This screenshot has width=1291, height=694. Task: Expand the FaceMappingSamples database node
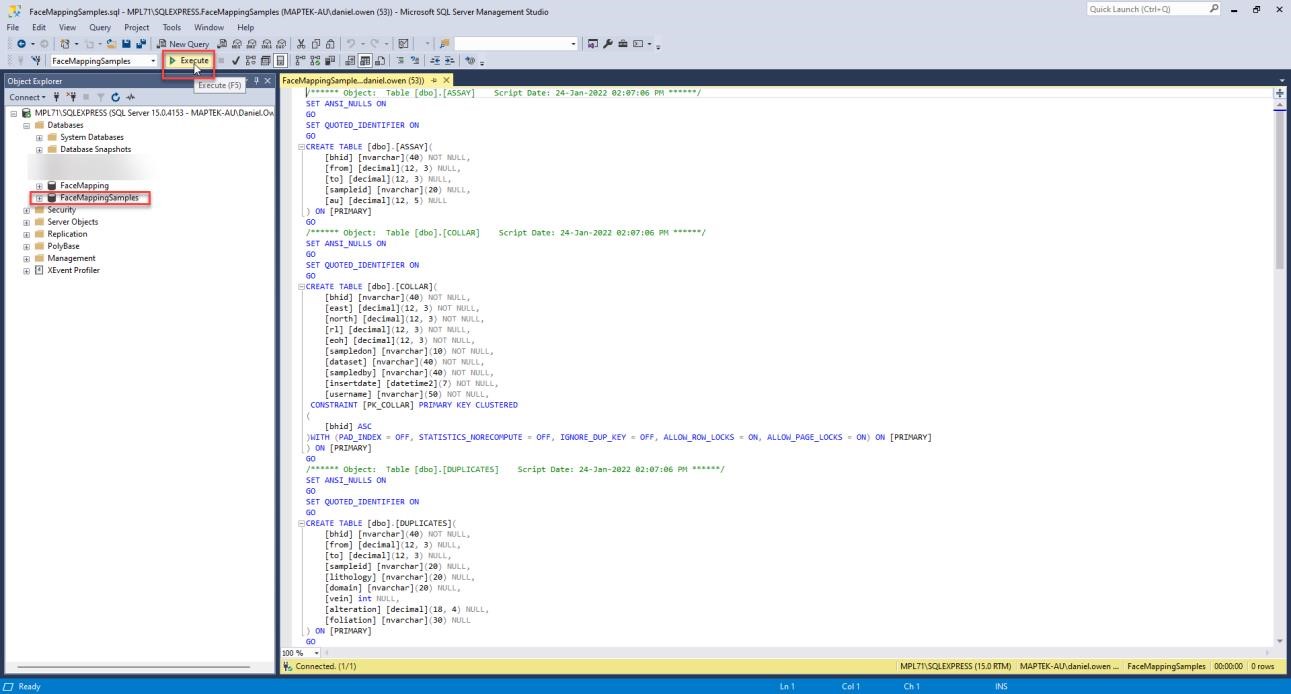[x=39, y=198]
